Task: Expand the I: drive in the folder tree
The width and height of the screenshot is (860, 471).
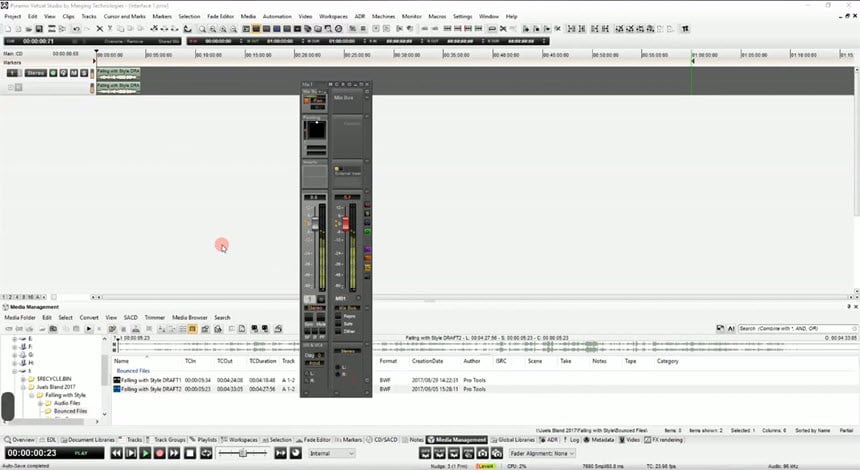Action: tap(15, 371)
